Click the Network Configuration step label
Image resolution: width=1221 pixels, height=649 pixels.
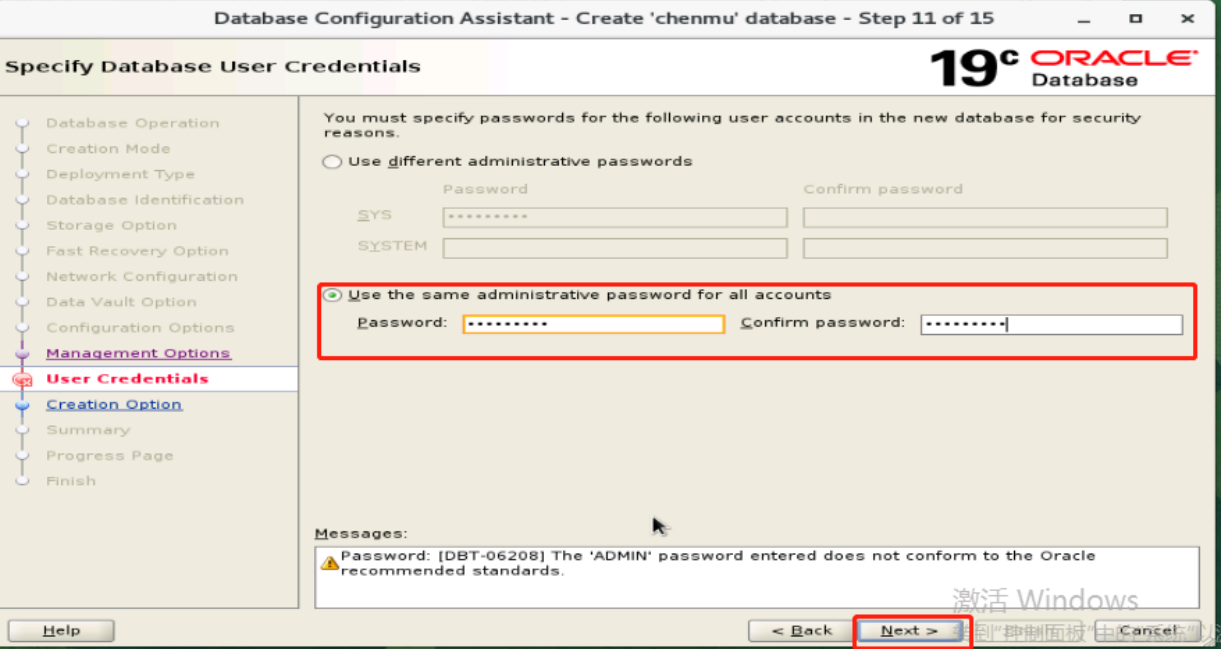pos(142,277)
